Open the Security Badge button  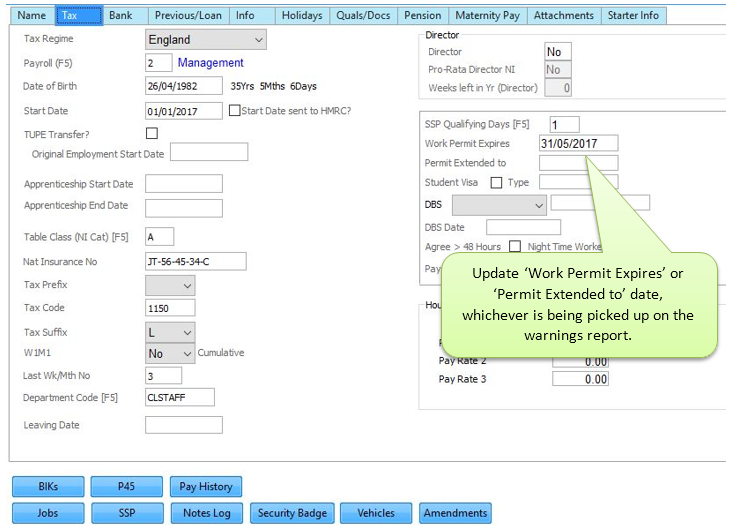pyautogui.click(x=292, y=513)
